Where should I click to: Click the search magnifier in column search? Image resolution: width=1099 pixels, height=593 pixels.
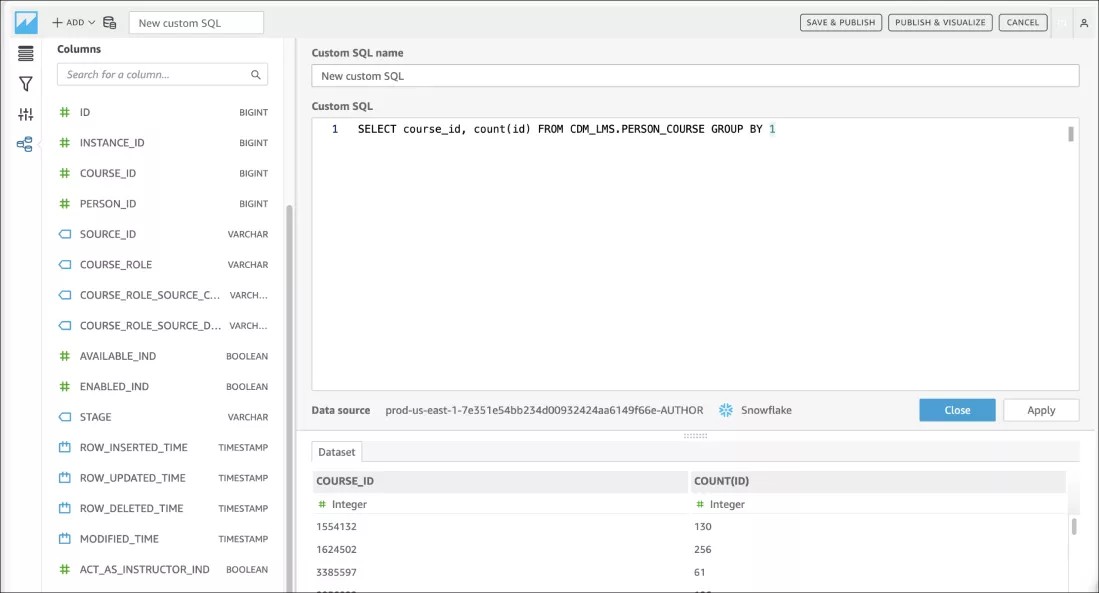click(x=255, y=74)
